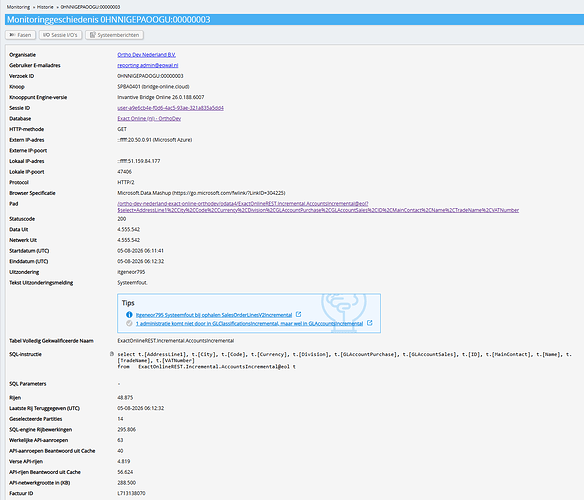Go to Historie in the breadcrumb
The height and width of the screenshot is (500, 584).
pyautogui.click(x=45, y=7)
